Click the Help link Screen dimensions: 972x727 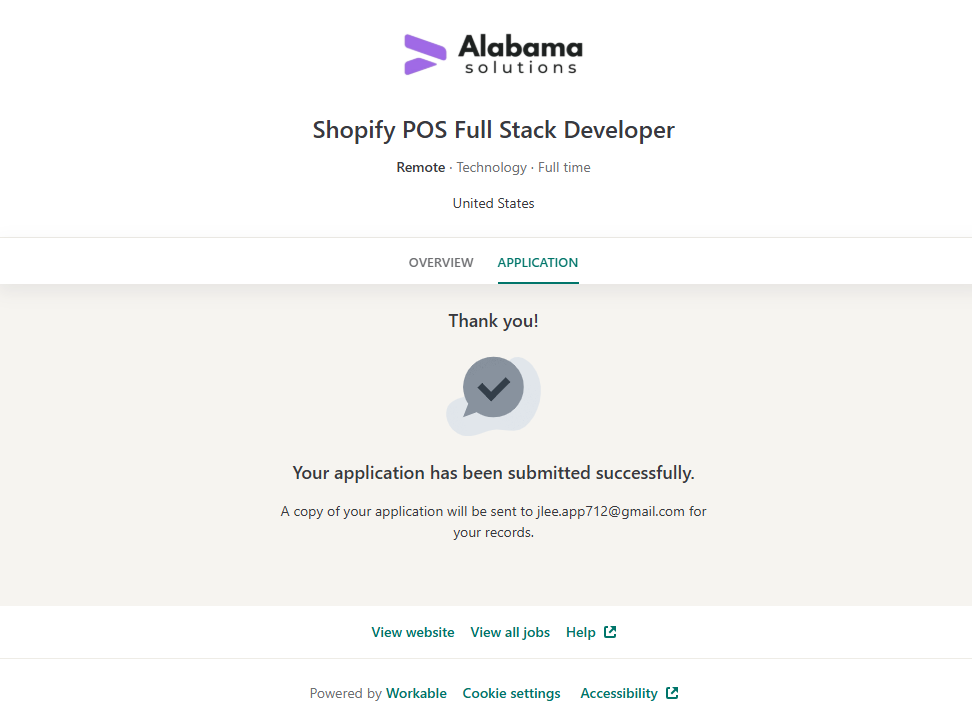(581, 632)
